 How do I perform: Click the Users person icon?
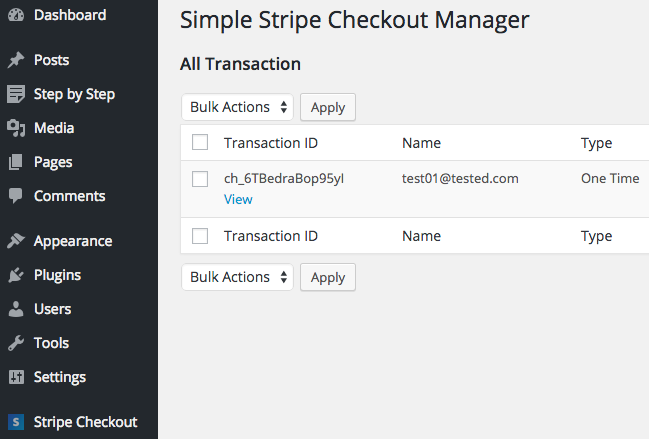16,309
